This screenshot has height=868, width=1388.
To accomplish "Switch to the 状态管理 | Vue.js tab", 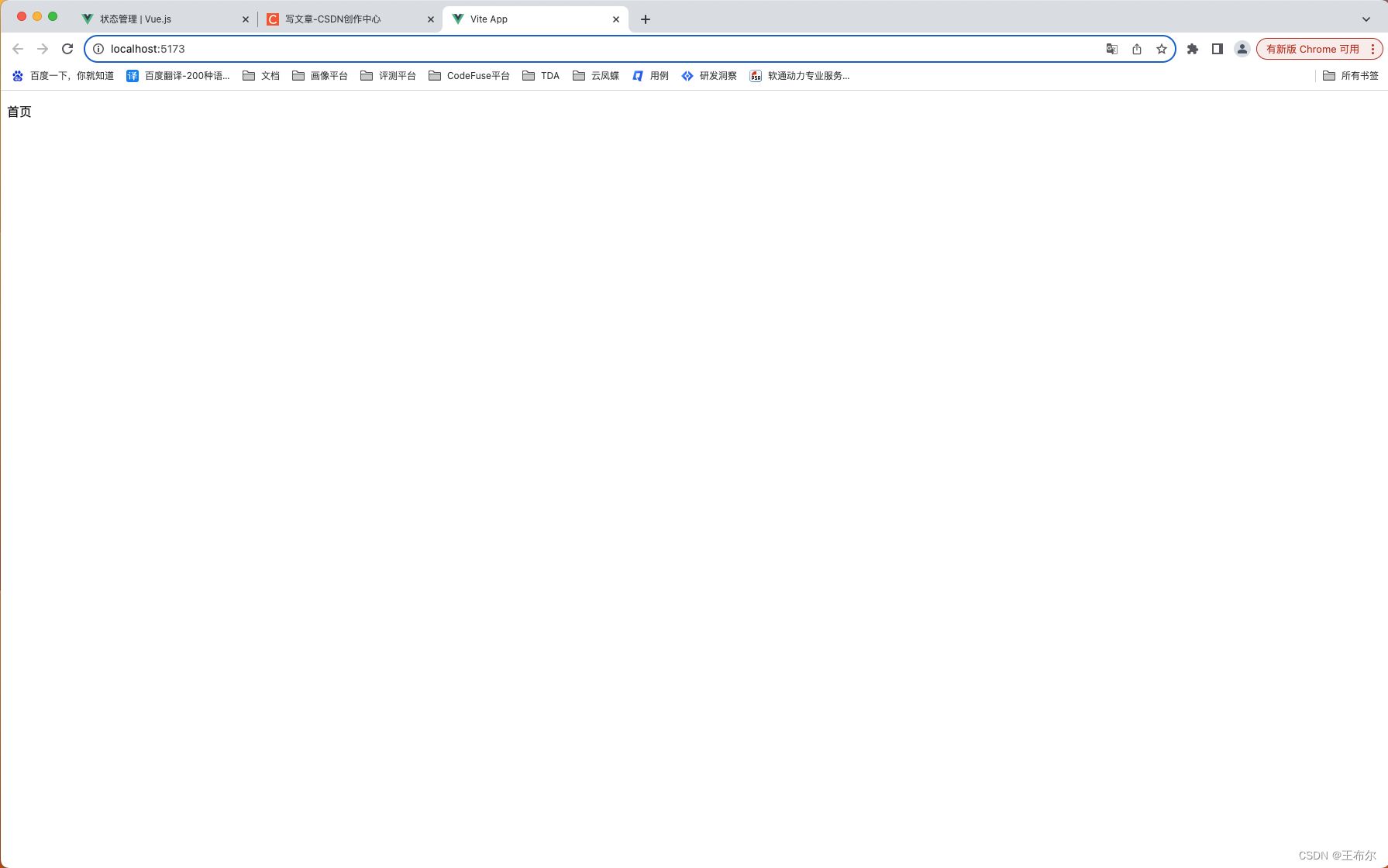I will [166, 19].
